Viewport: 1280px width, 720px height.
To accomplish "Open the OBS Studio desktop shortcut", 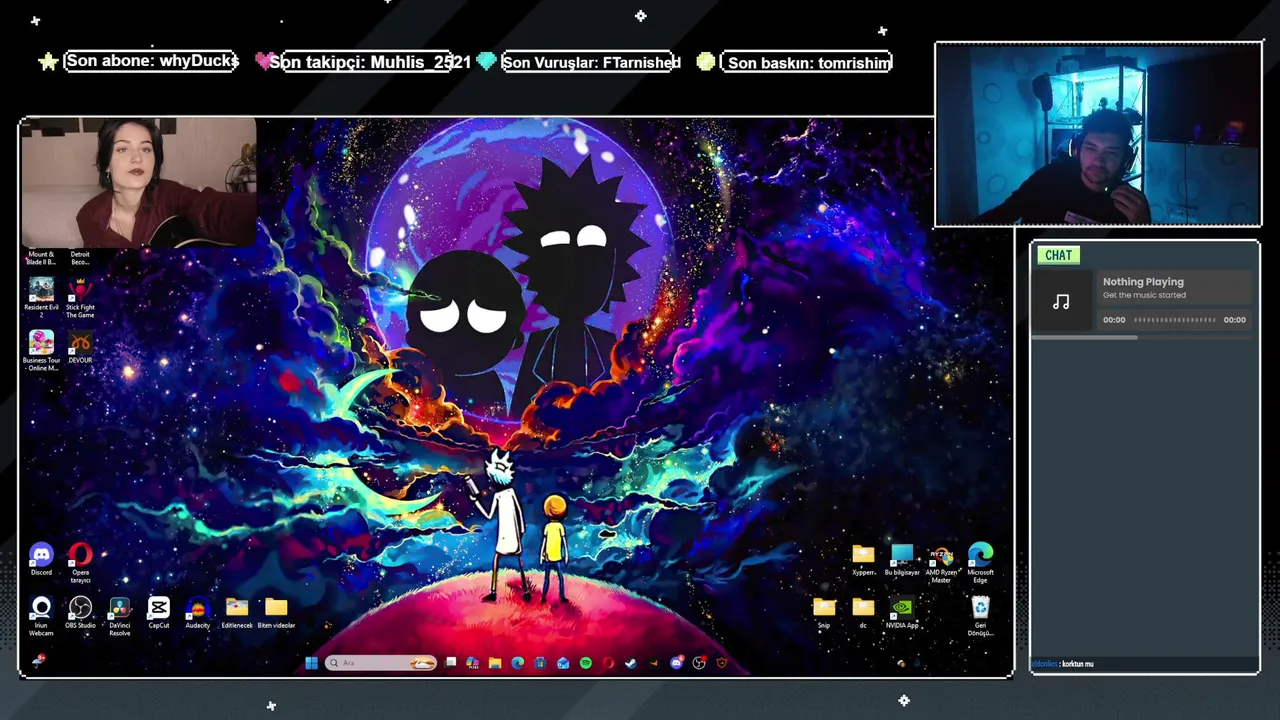I will [80, 612].
